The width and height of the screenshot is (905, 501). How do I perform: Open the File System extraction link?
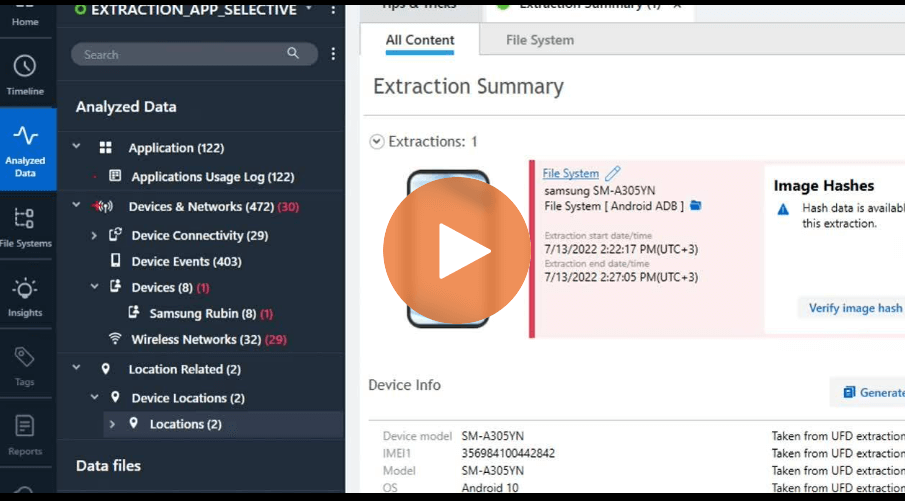[570, 173]
